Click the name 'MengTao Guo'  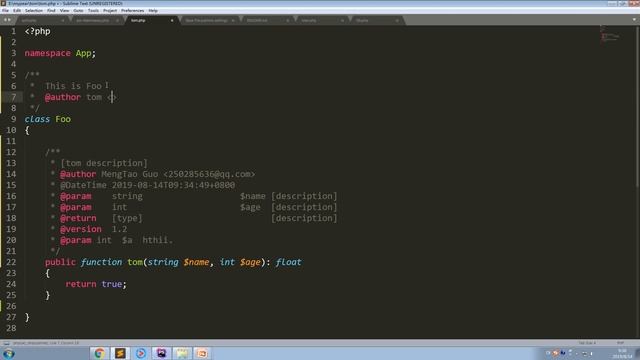(129, 174)
